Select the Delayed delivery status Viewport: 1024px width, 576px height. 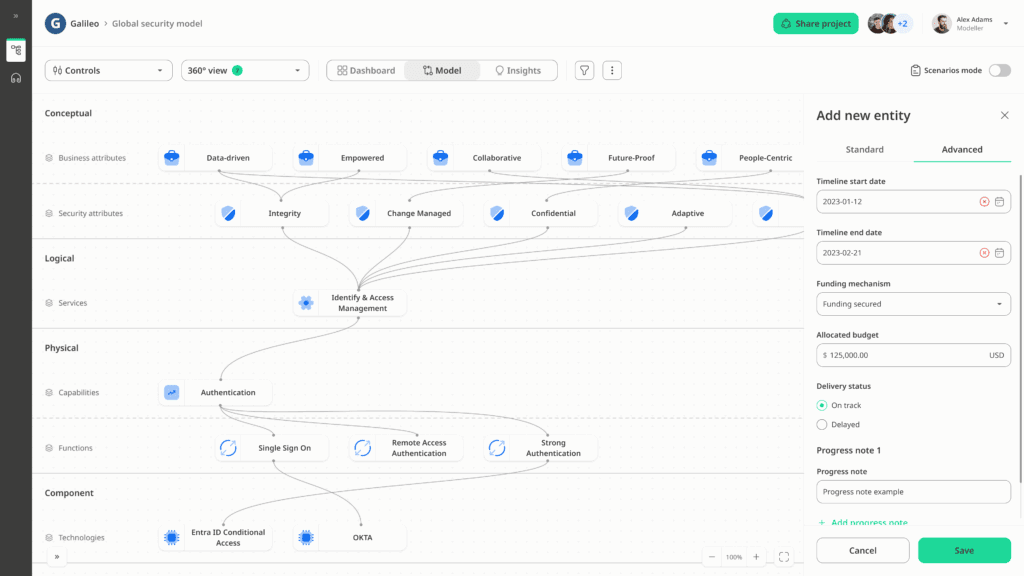tap(822, 424)
